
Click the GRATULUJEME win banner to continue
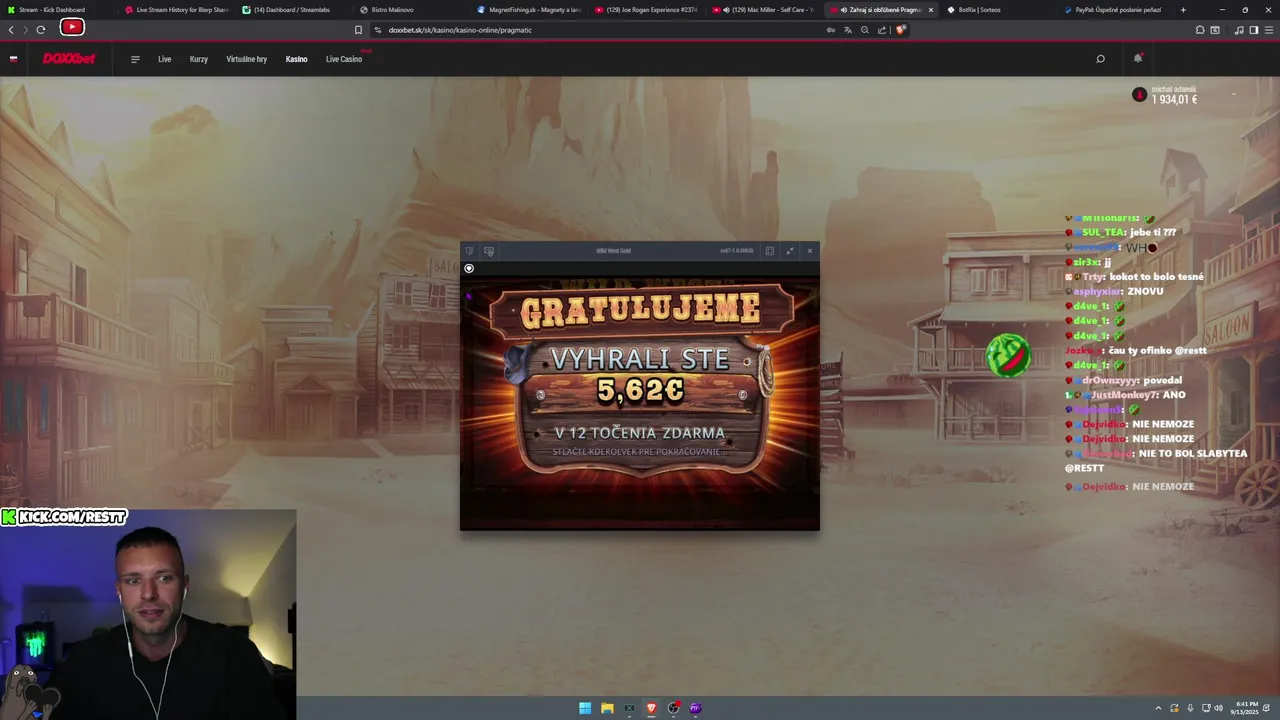pyautogui.click(x=640, y=311)
